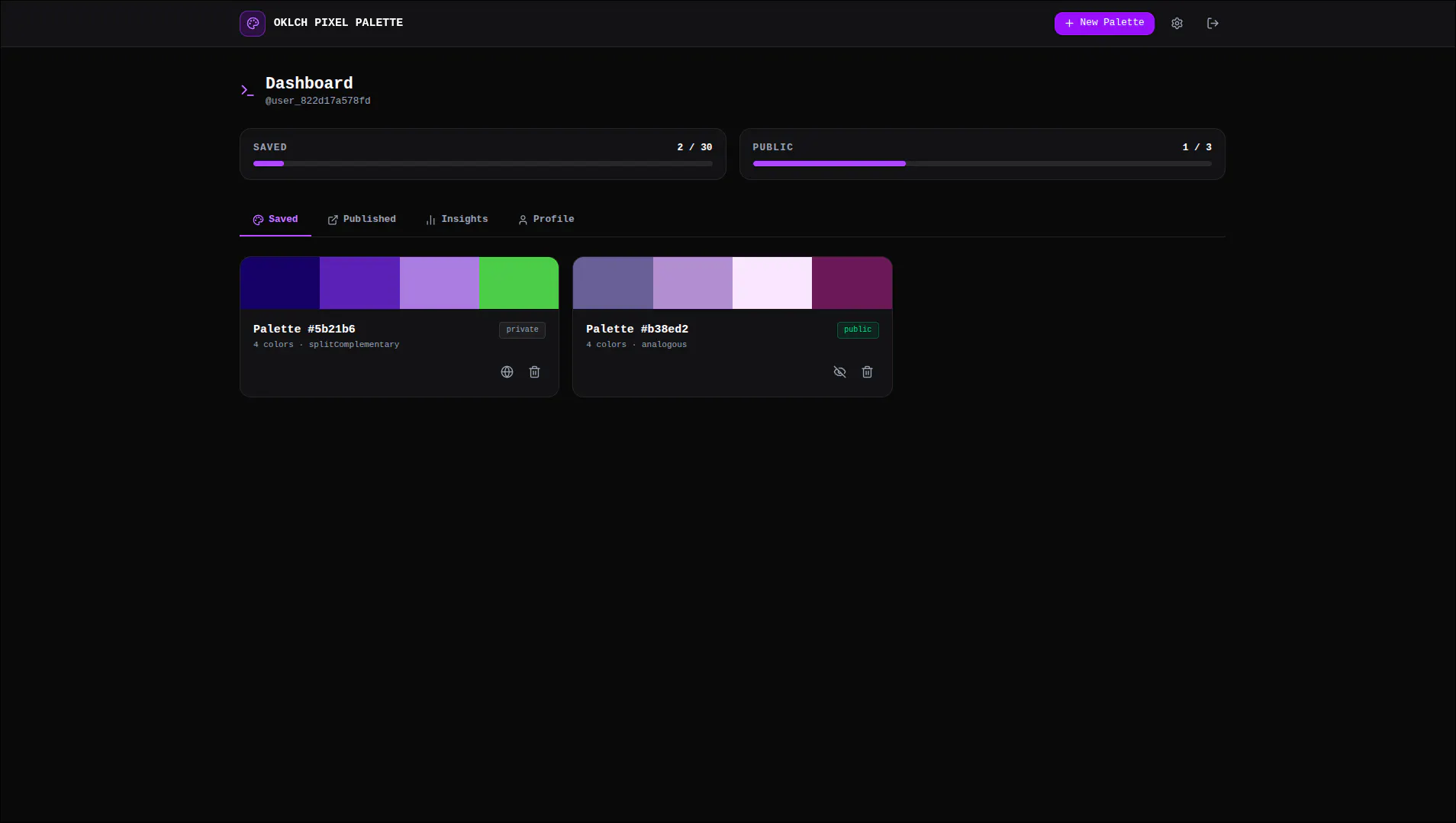Open the Published tab
The height and width of the screenshot is (823, 1456).
coord(362,219)
